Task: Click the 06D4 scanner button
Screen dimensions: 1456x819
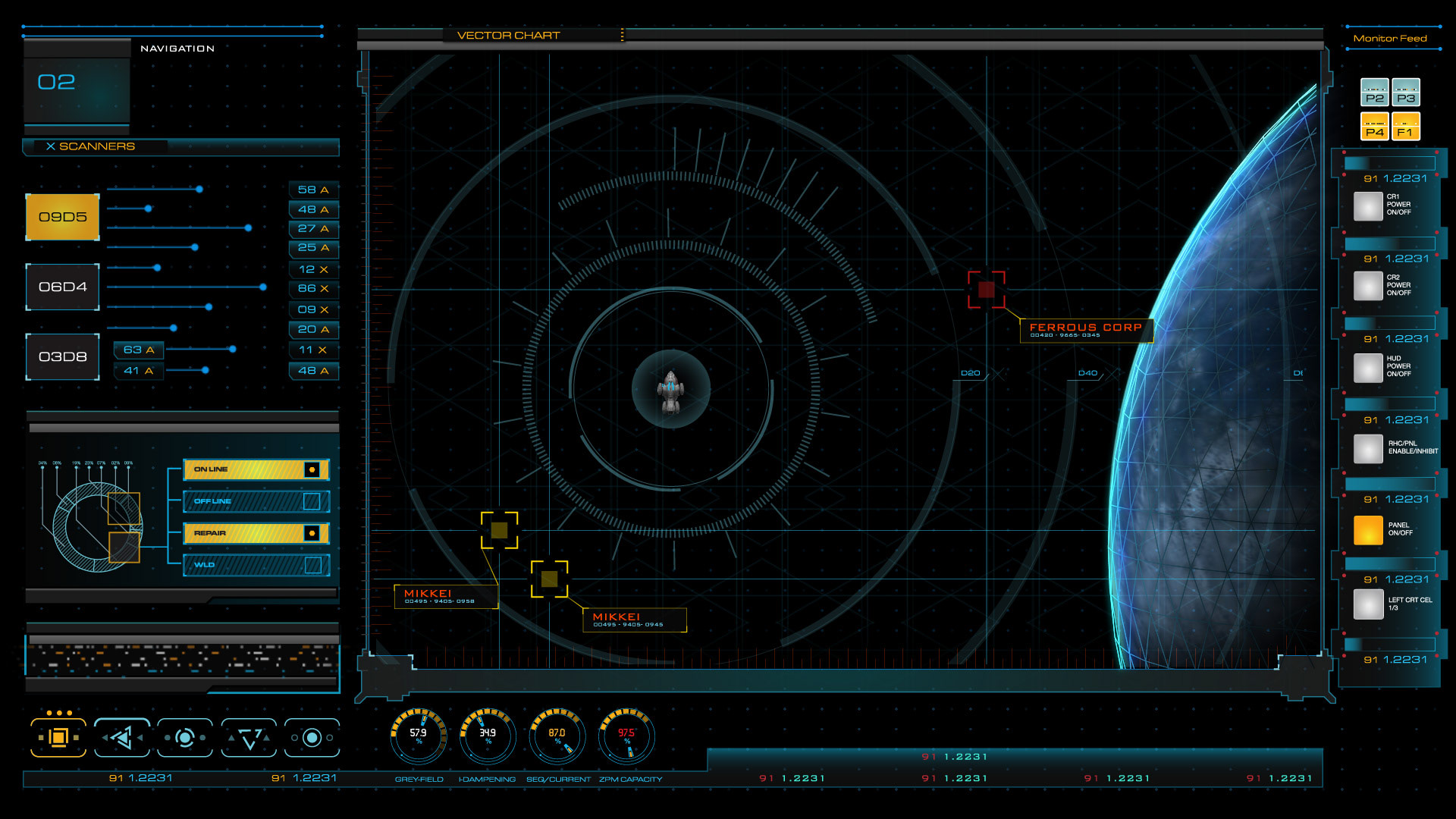Action: tap(63, 287)
